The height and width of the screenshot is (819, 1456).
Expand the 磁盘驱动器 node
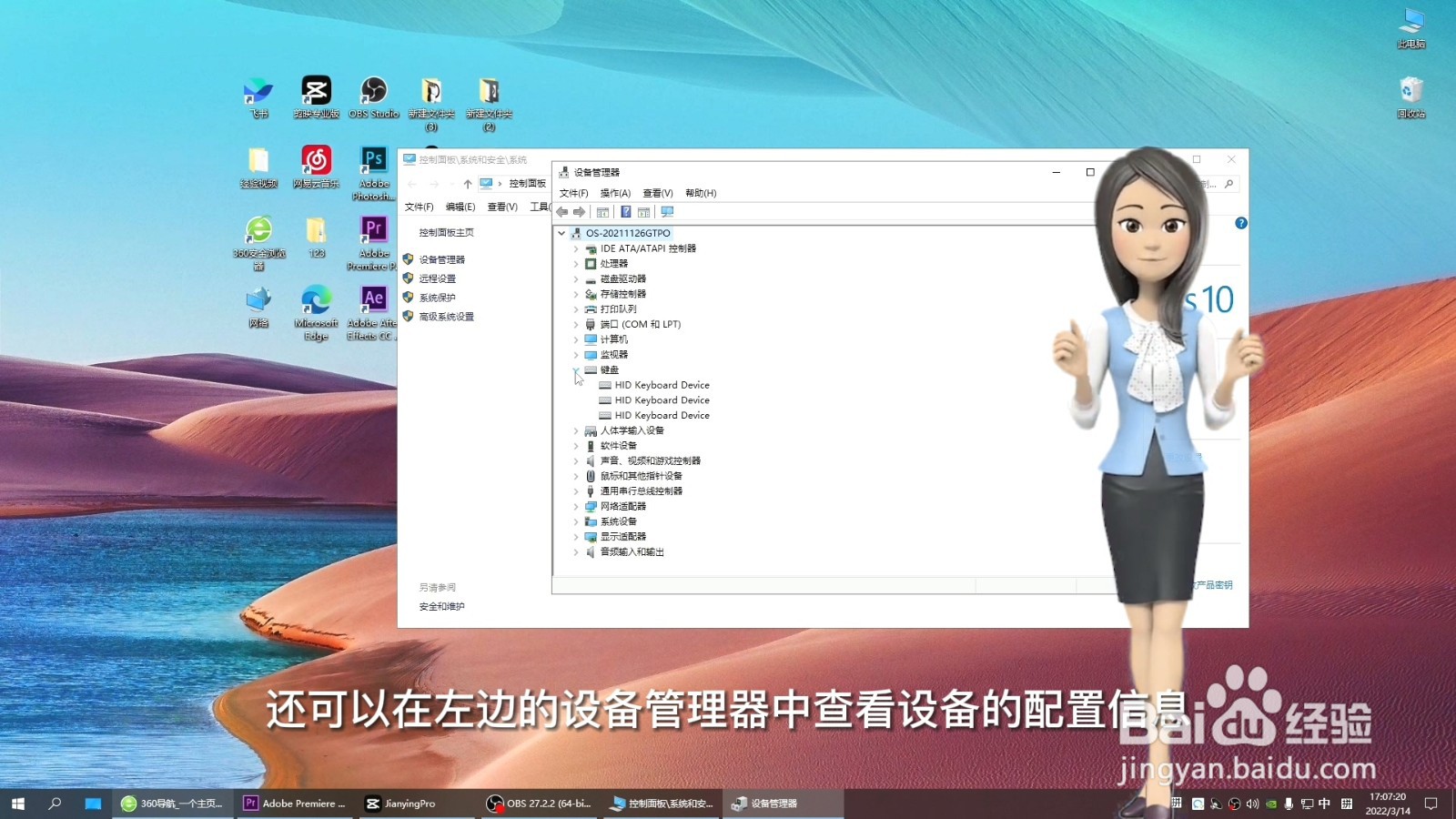tap(576, 278)
